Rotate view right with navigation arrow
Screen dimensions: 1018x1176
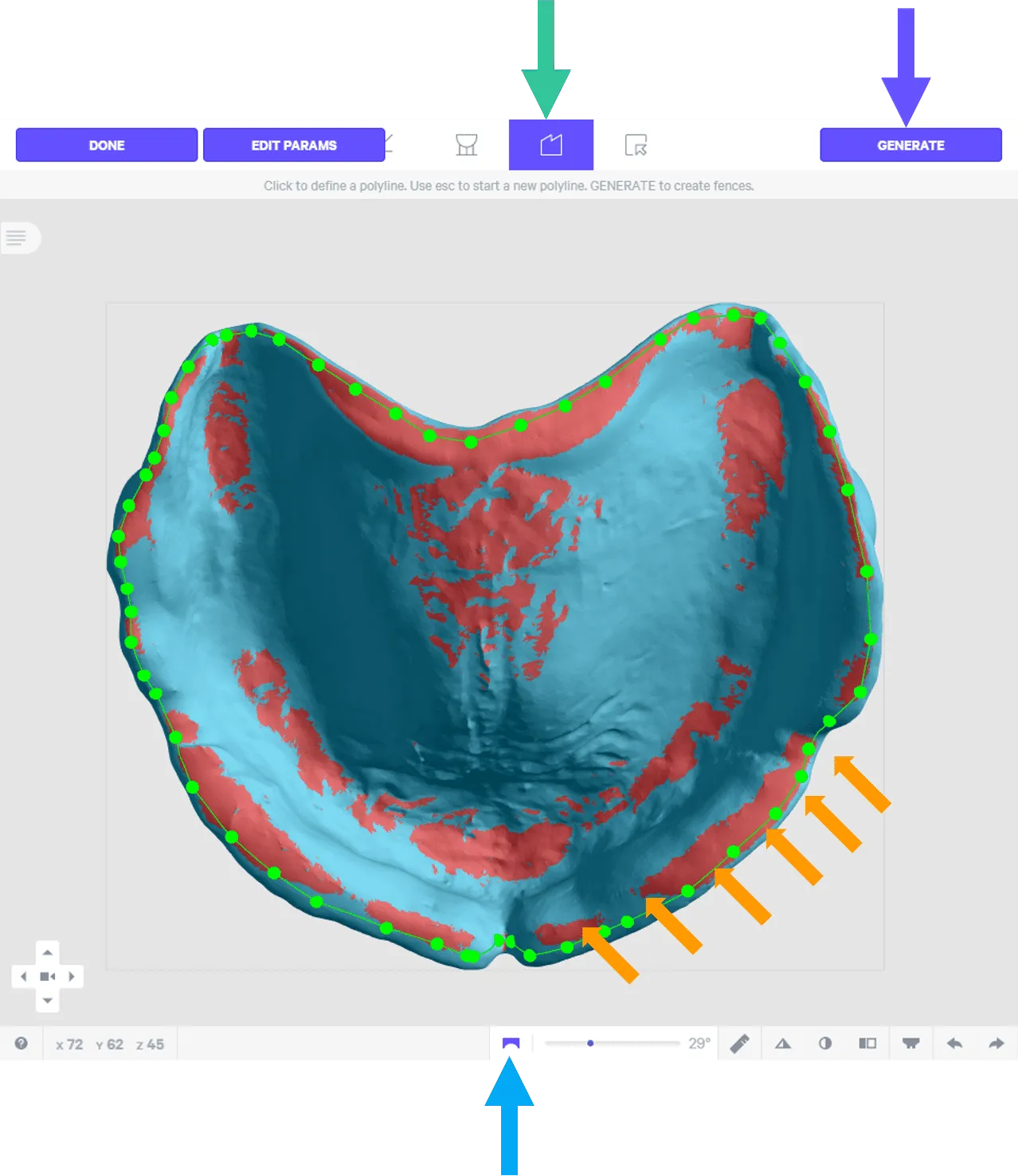[x=72, y=976]
